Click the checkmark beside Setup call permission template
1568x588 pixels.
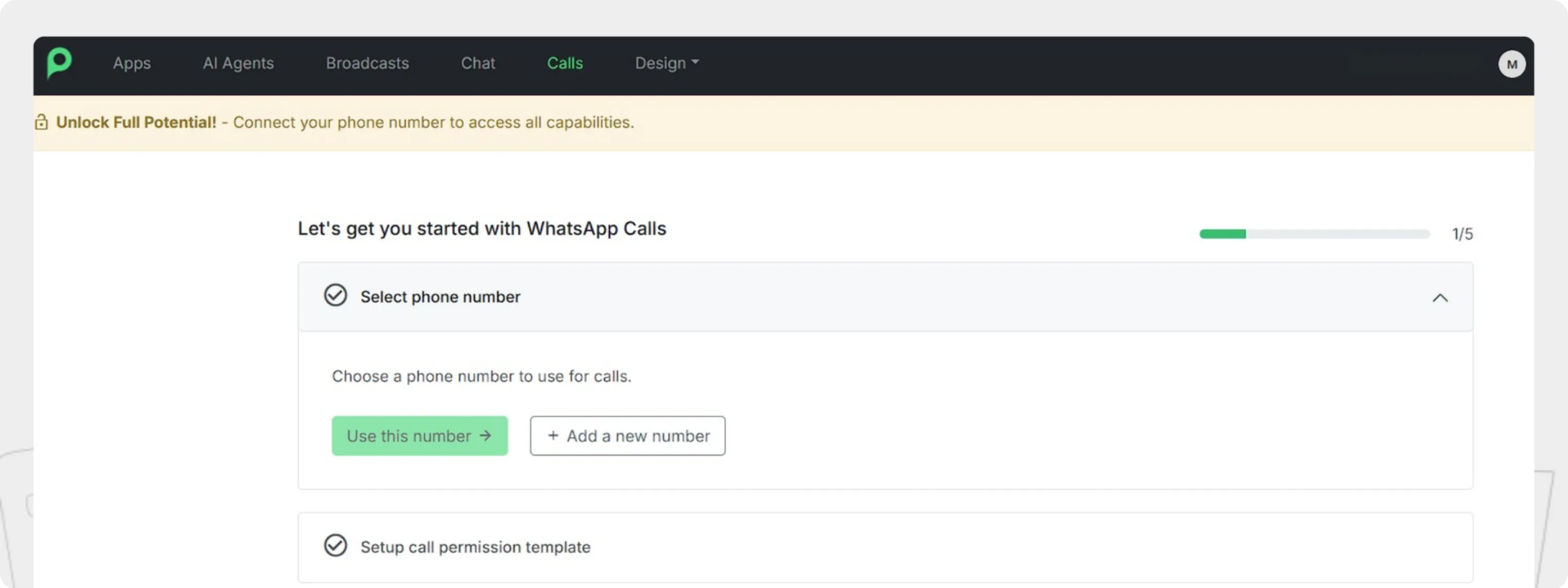click(x=336, y=546)
